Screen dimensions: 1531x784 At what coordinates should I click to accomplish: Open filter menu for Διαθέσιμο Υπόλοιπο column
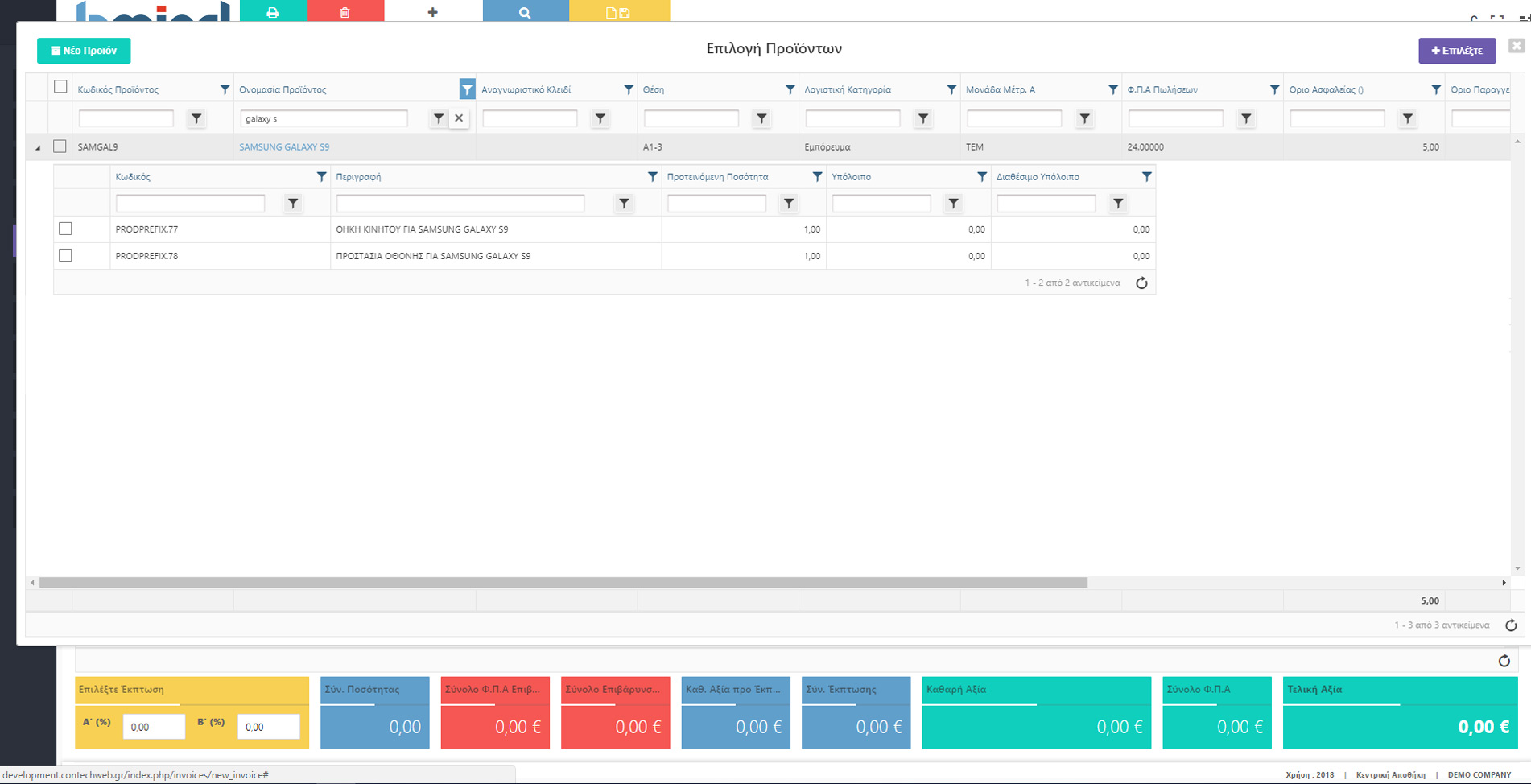coord(1147,176)
